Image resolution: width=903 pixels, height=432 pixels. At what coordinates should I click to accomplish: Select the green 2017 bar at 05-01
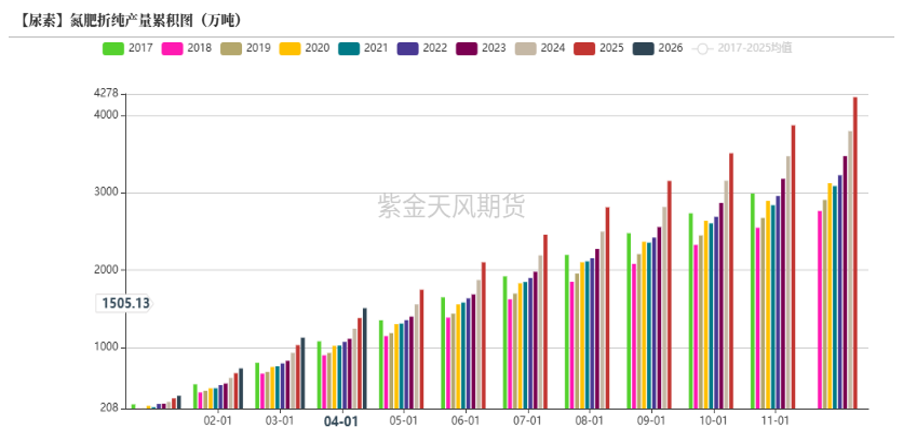tap(381, 365)
